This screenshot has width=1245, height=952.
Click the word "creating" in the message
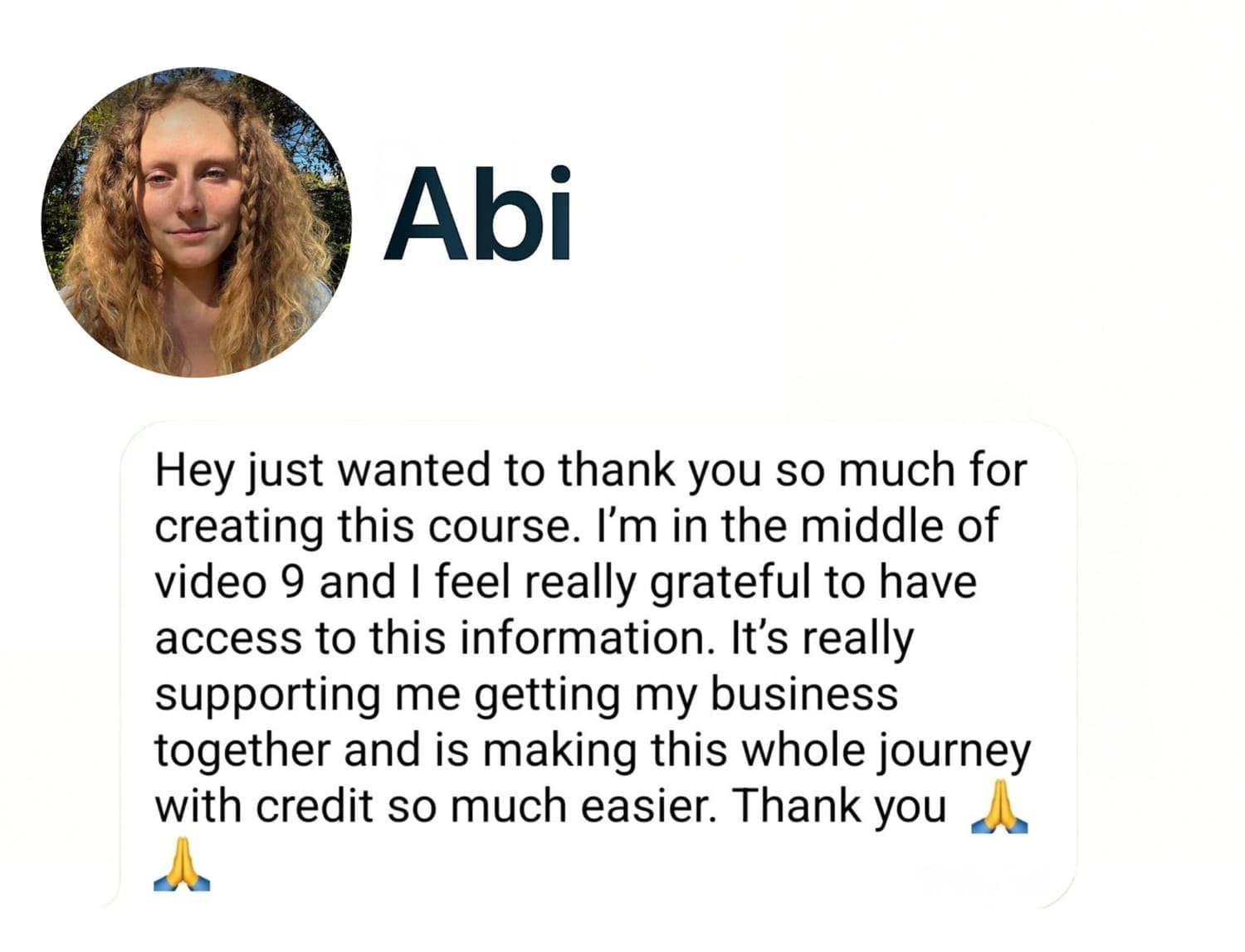239,527
